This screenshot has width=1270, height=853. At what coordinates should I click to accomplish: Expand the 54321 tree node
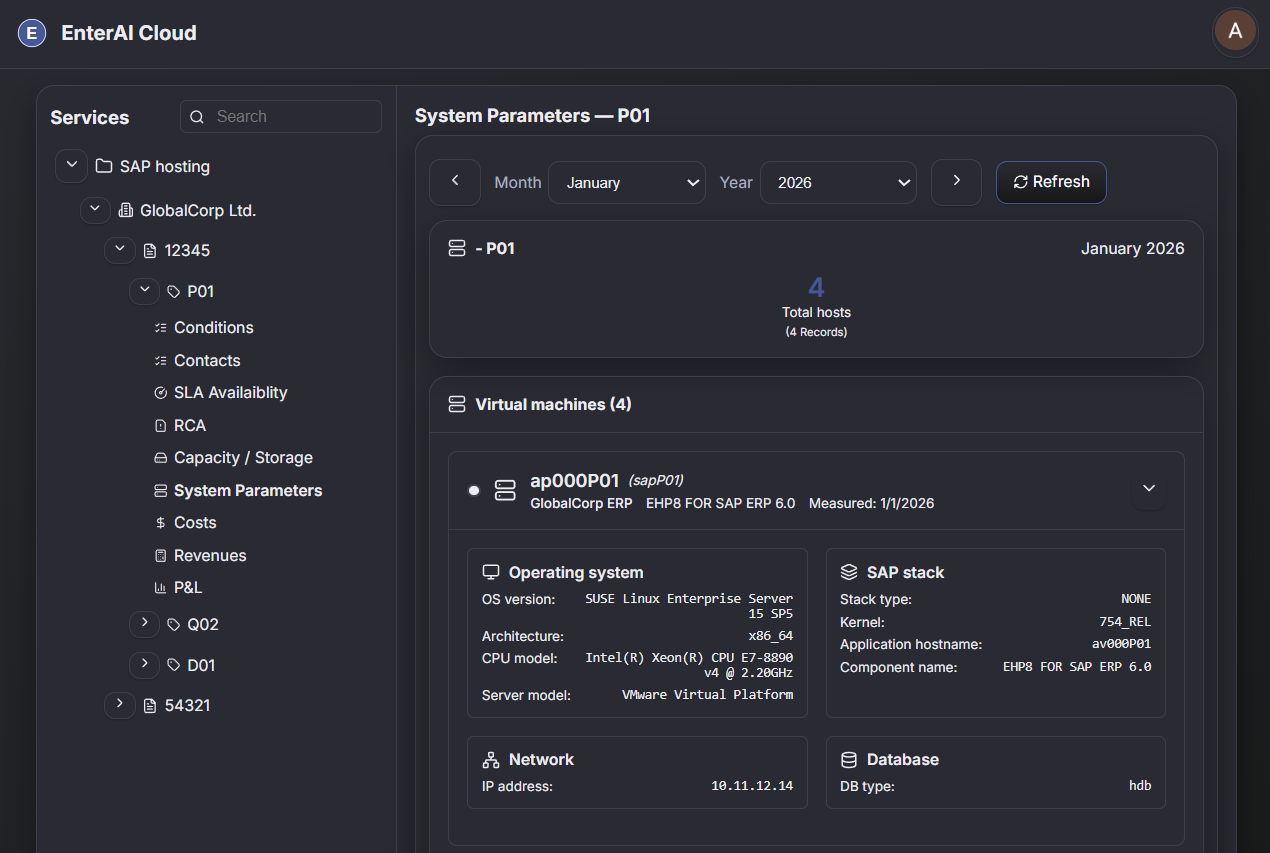click(119, 704)
